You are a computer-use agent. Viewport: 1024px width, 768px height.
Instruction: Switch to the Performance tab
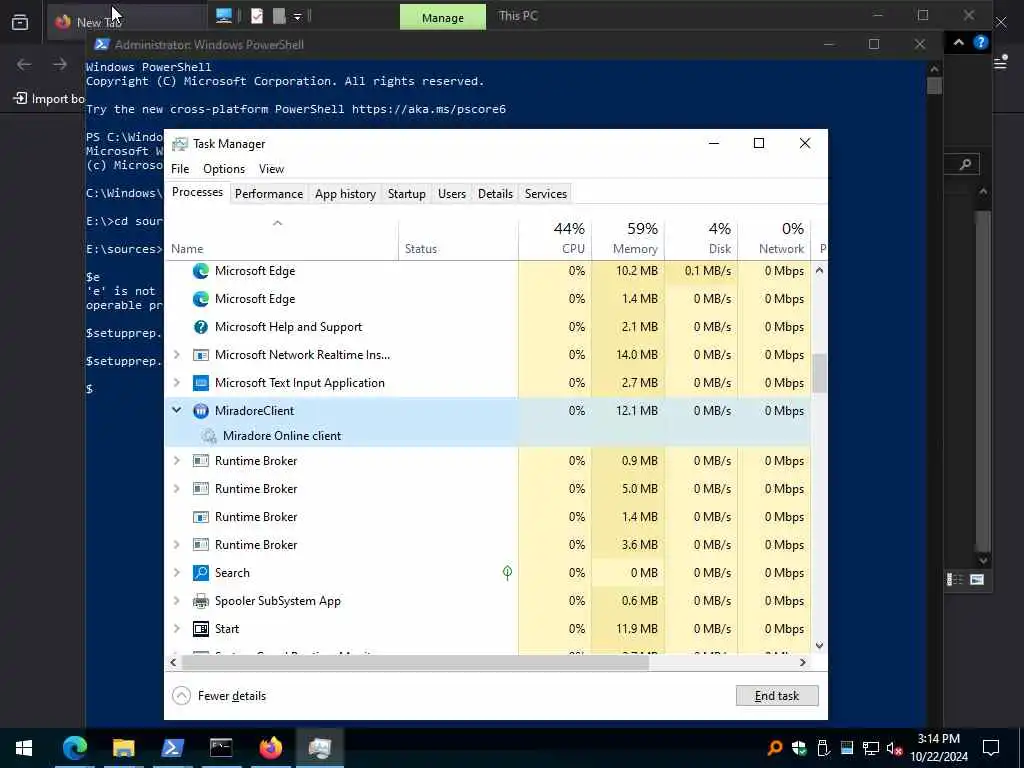tap(269, 194)
